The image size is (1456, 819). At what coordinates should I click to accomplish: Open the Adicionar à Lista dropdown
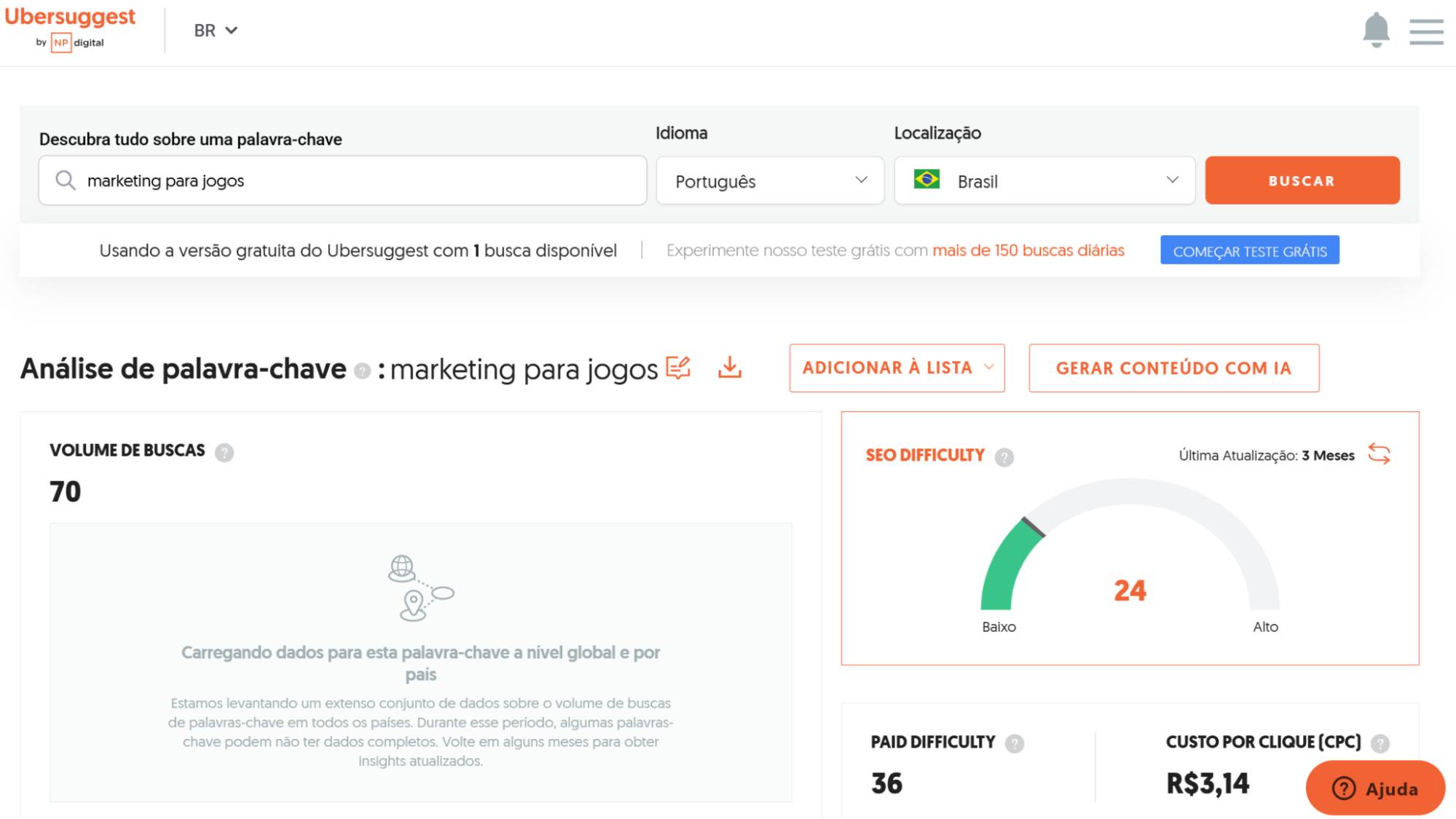(896, 368)
